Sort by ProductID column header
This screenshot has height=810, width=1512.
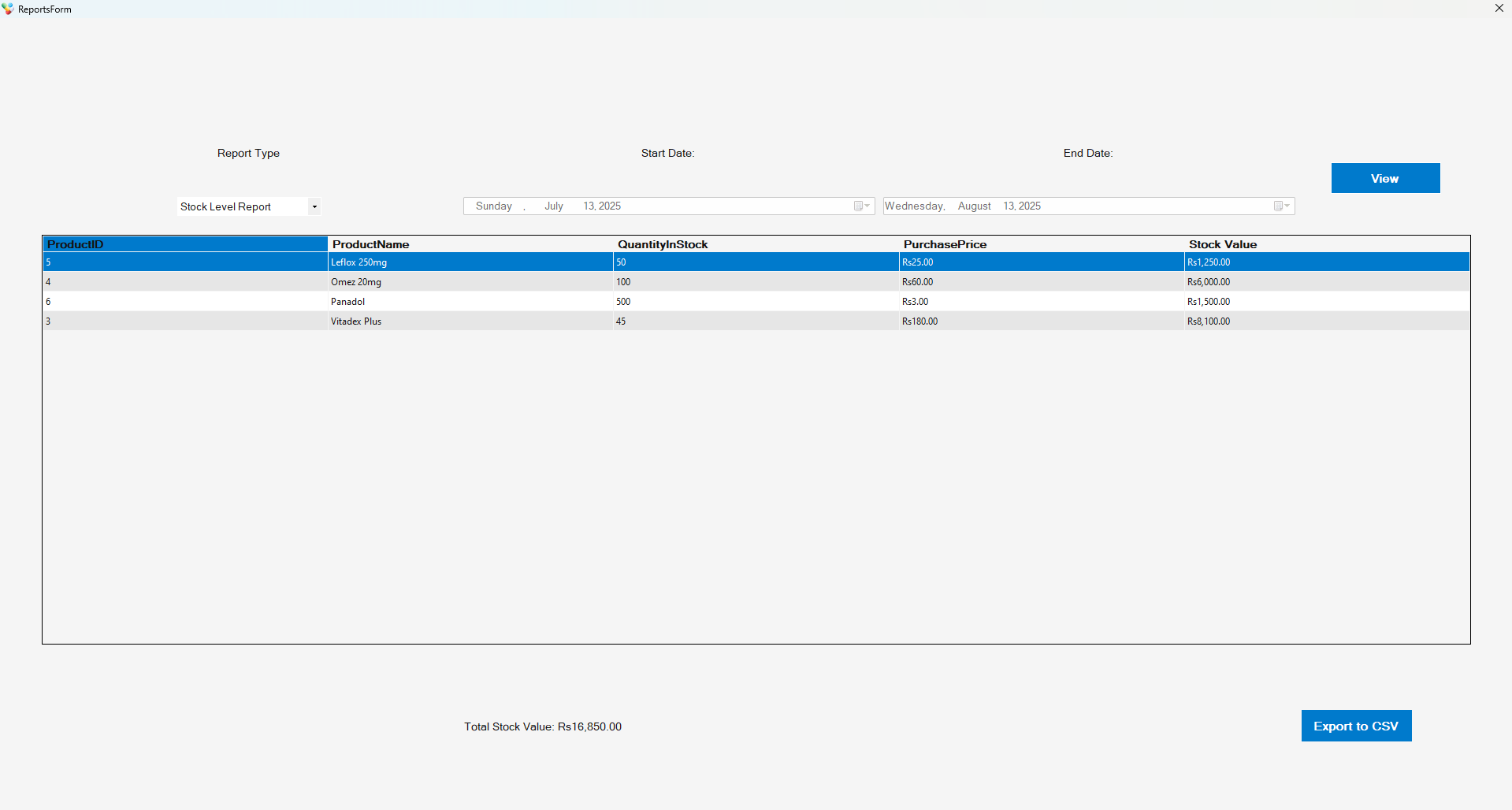pyautogui.click(x=185, y=244)
